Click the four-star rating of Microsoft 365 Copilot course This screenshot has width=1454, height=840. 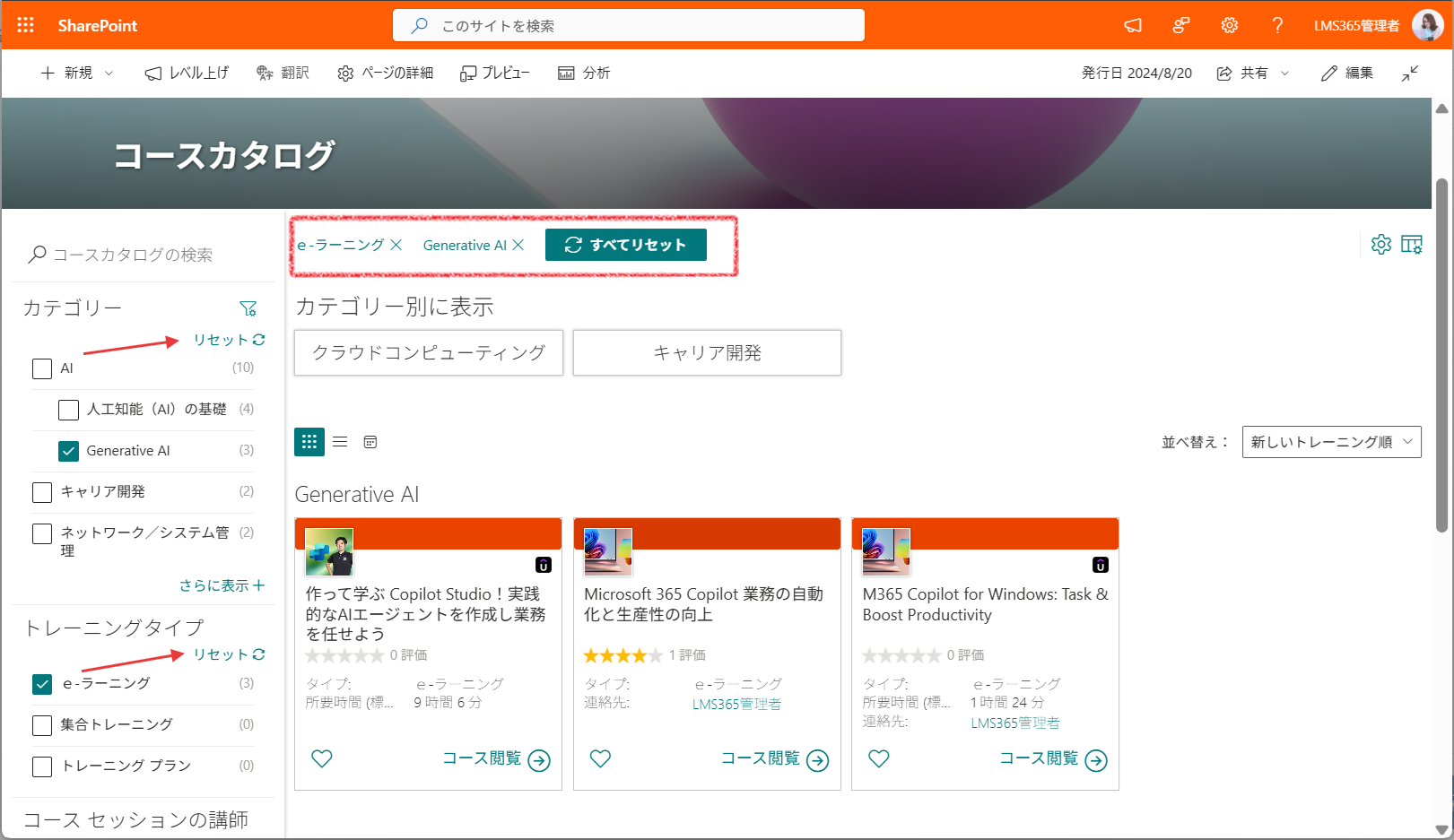tap(623, 655)
